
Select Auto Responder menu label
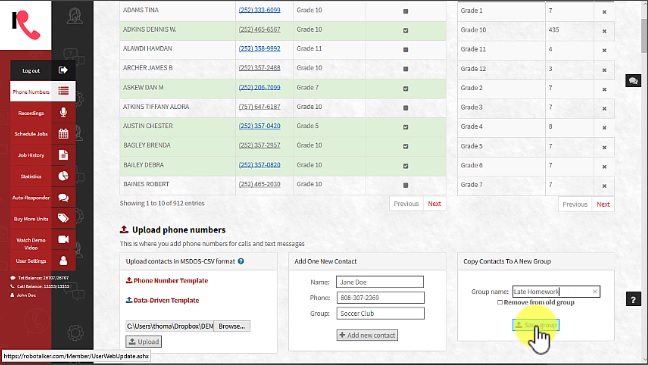click(31, 198)
